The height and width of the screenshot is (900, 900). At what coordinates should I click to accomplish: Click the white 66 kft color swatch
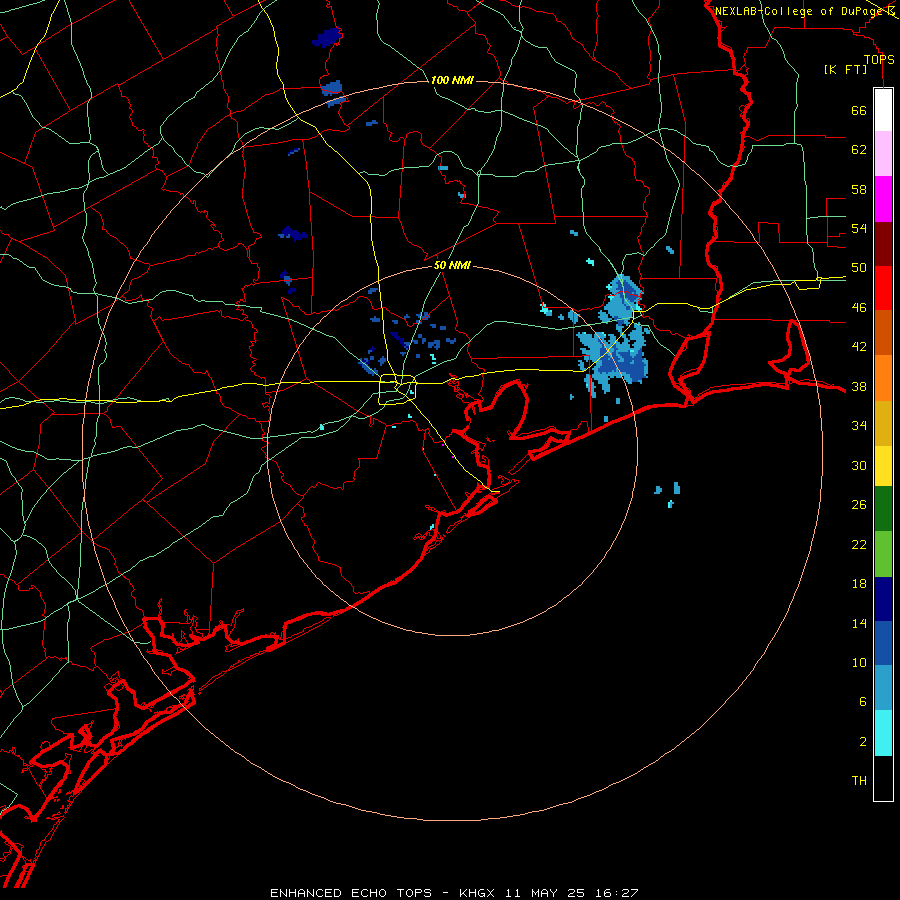(883, 110)
